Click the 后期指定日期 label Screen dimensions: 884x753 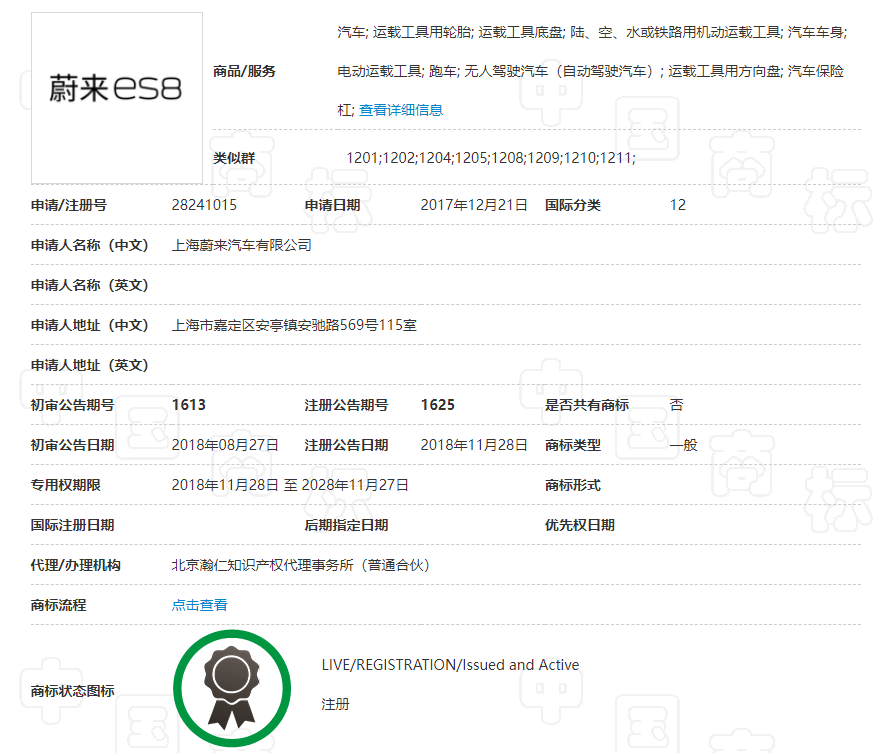tap(346, 525)
